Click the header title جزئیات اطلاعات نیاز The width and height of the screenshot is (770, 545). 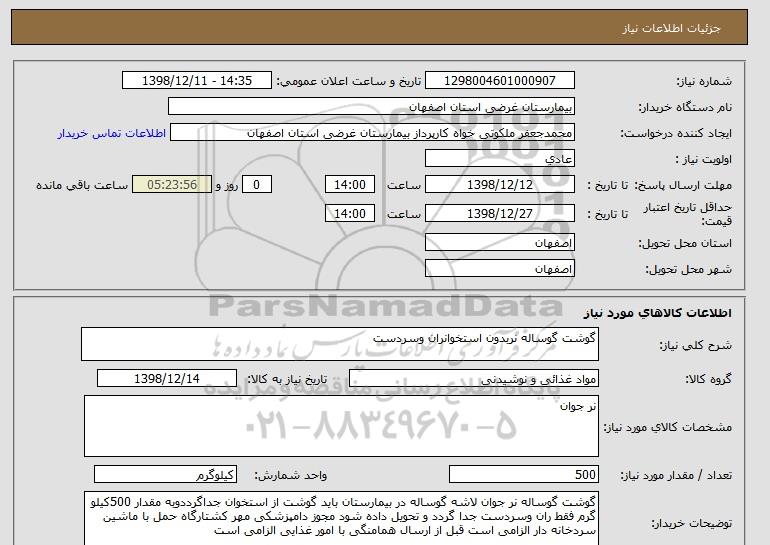pyautogui.click(x=671, y=28)
